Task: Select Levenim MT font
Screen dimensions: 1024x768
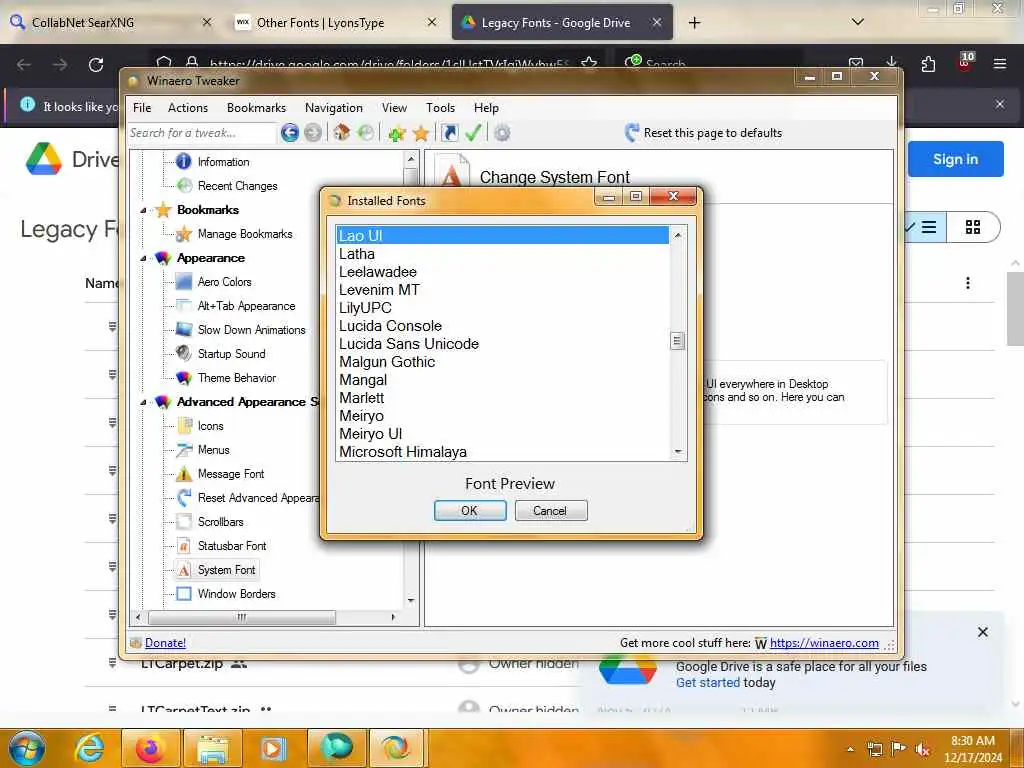Action: [502, 290]
